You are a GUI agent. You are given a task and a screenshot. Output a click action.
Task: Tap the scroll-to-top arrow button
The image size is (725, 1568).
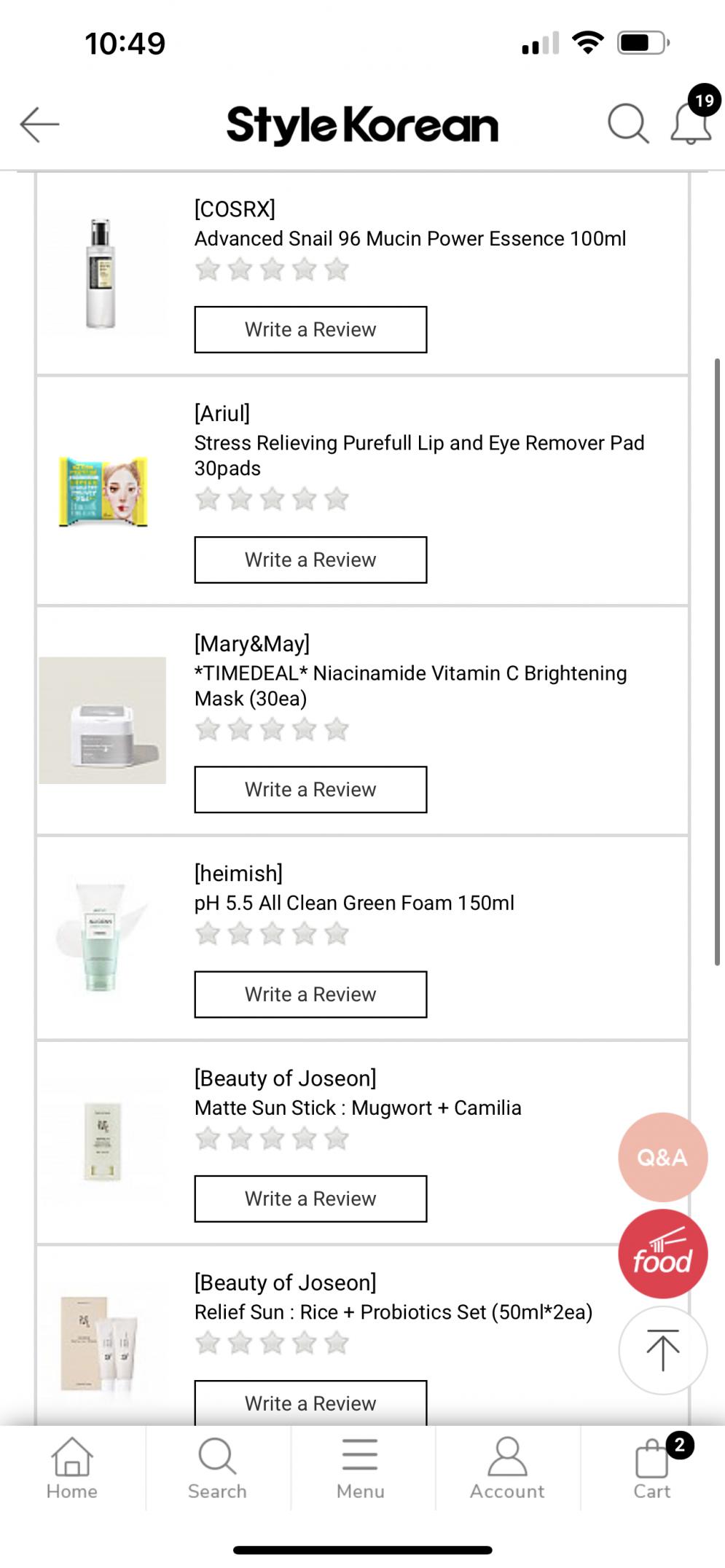[662, 1350]
